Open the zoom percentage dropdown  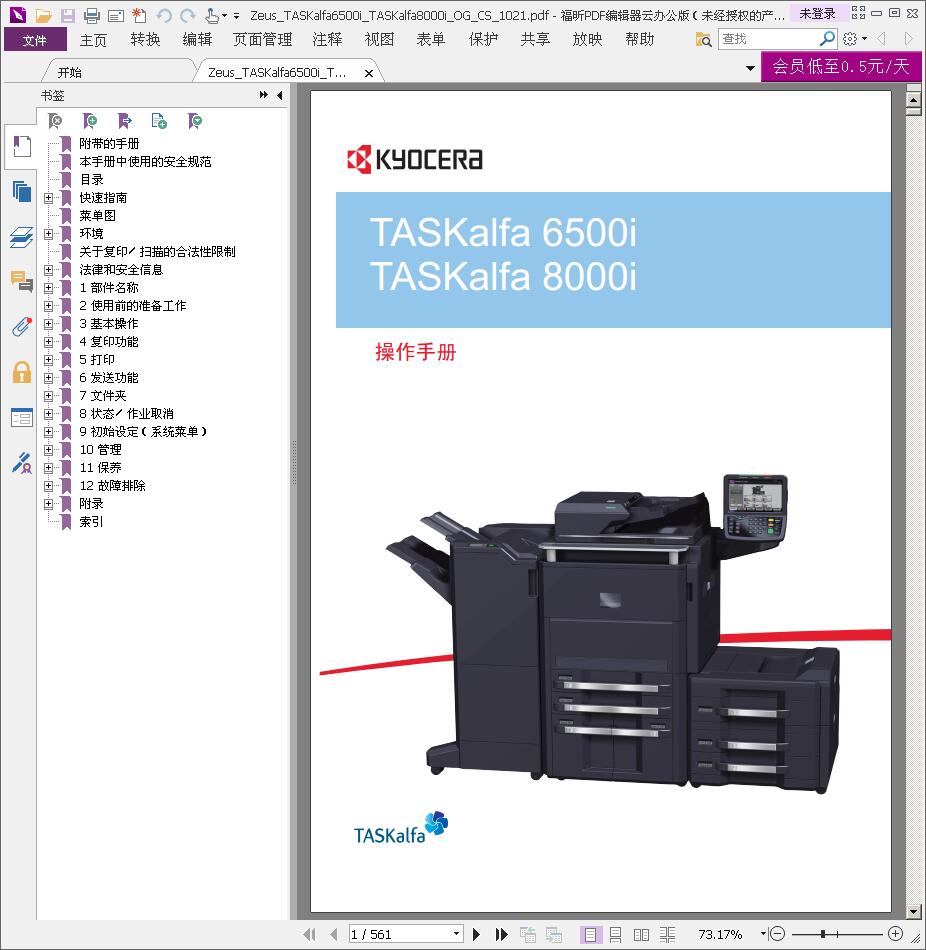click(x=763, y=934)
